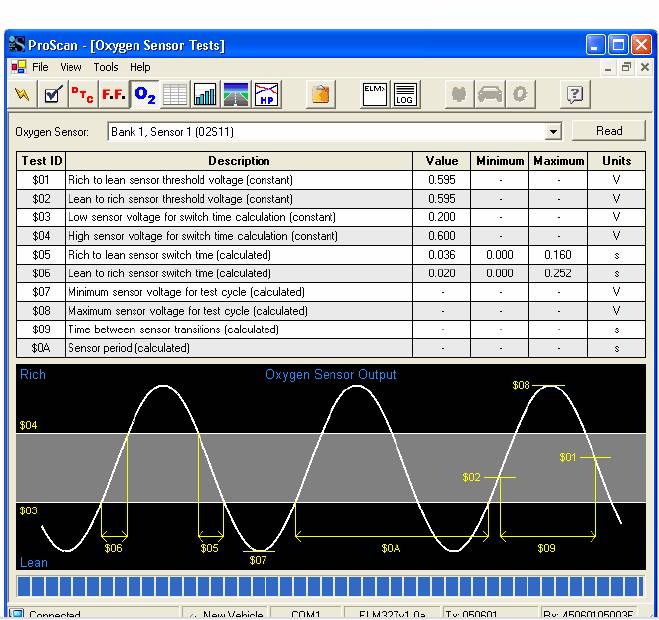Click the 0.252 maximum cell
The width and height of the screenshot is (659, 620).
pyautogui.click(x=558, y=273)
